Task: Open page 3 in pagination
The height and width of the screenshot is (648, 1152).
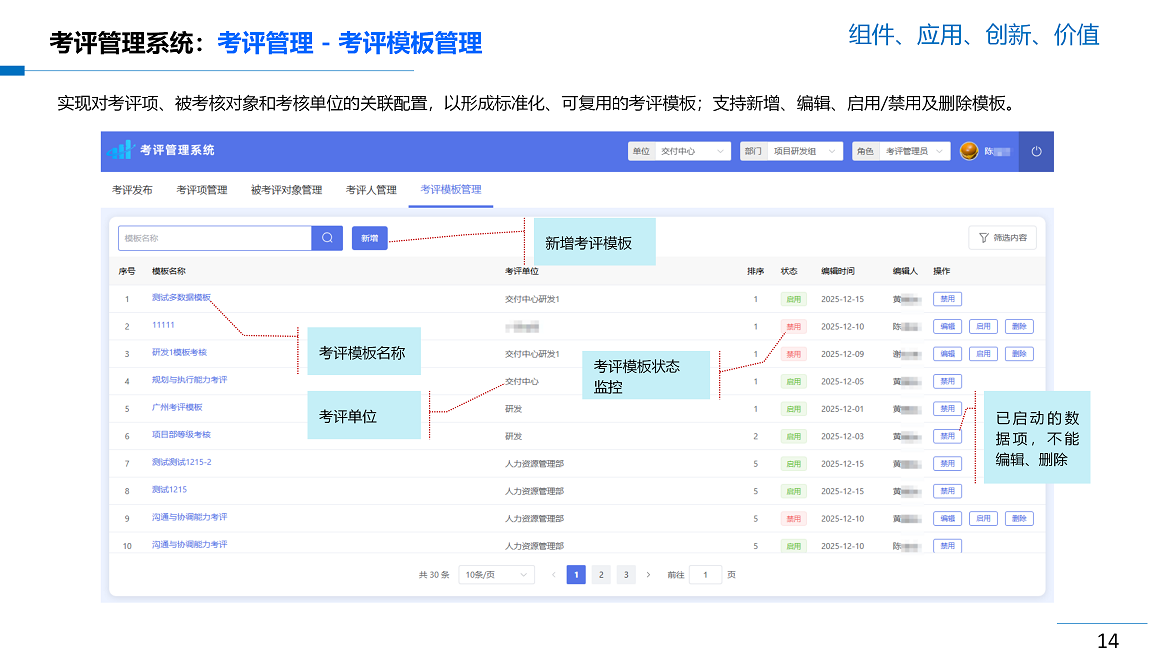Action: [x=625, y=575]
